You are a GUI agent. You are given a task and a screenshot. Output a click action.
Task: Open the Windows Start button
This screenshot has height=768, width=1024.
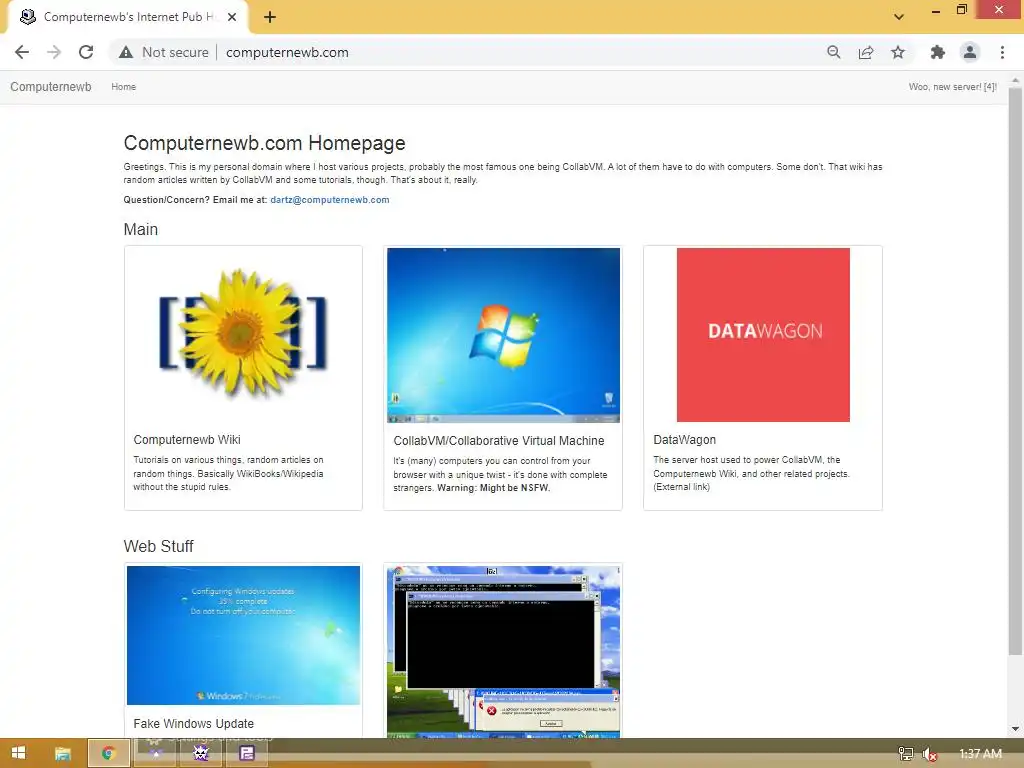(x=18, y=753)
